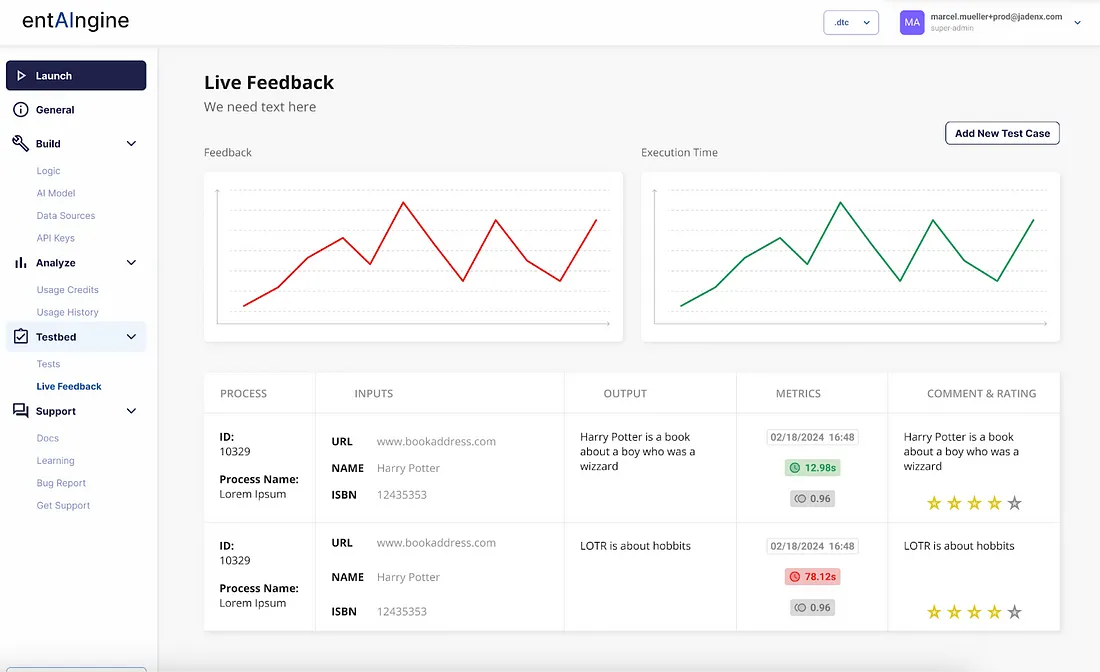Click the General info icon

click(x=20, y=110)
